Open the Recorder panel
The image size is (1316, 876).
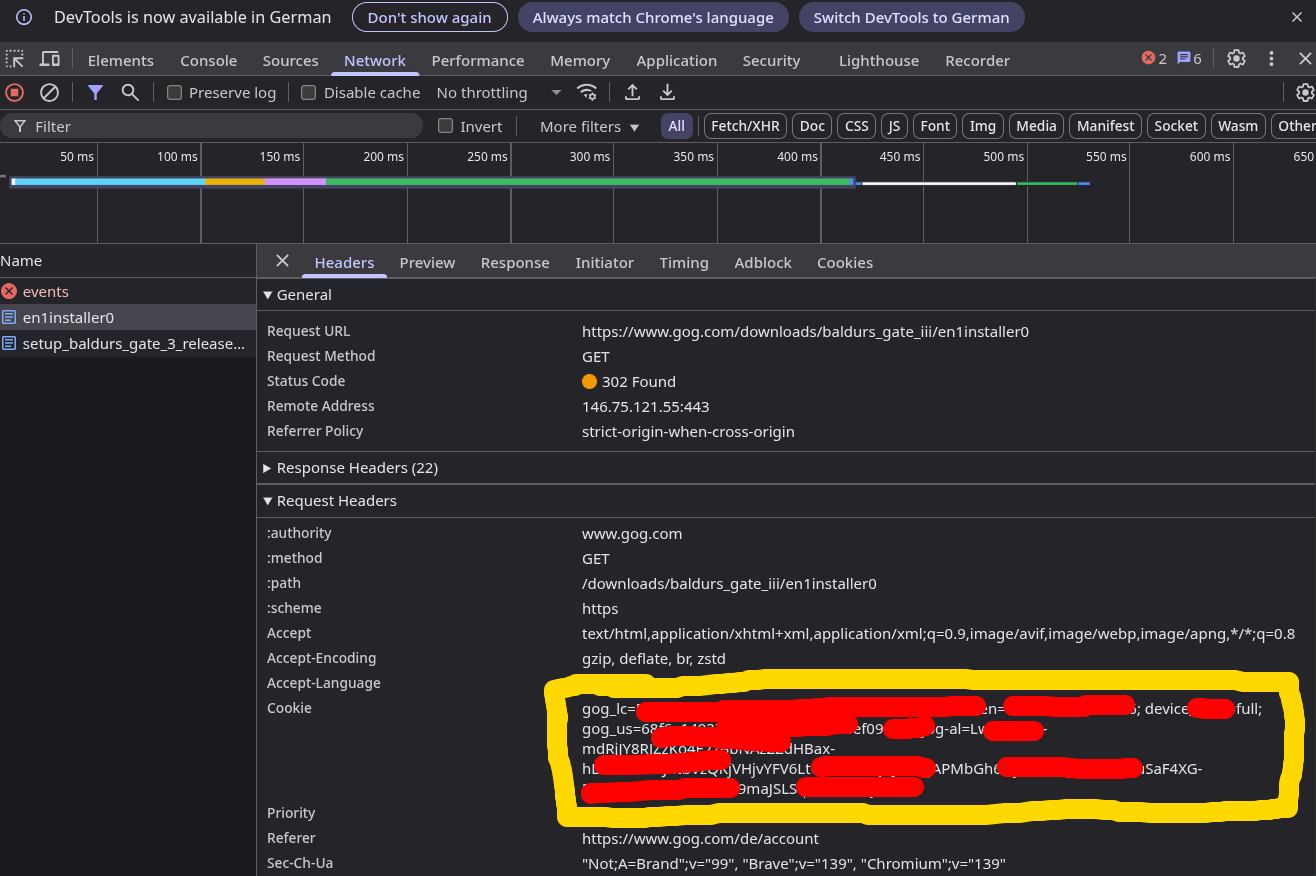tap(977, 60)
